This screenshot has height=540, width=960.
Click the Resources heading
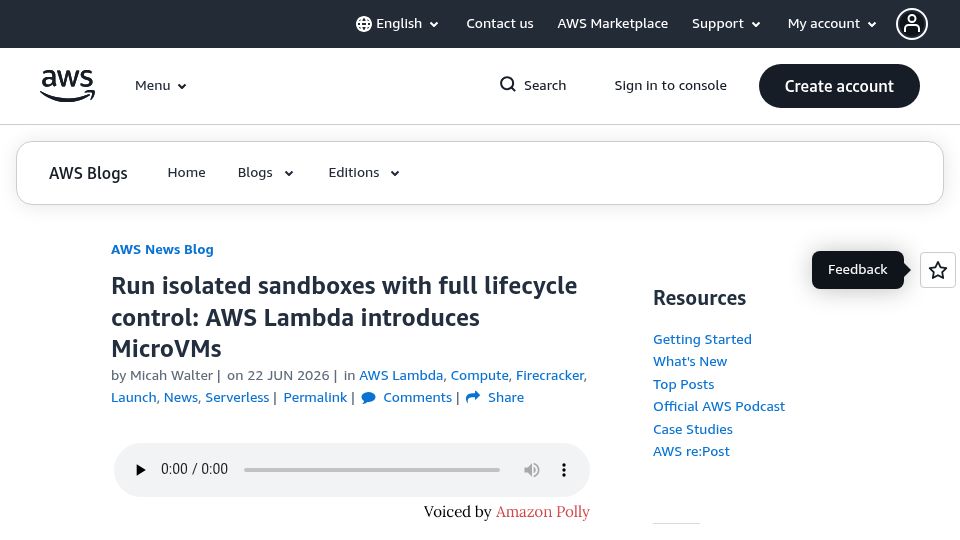699,298
